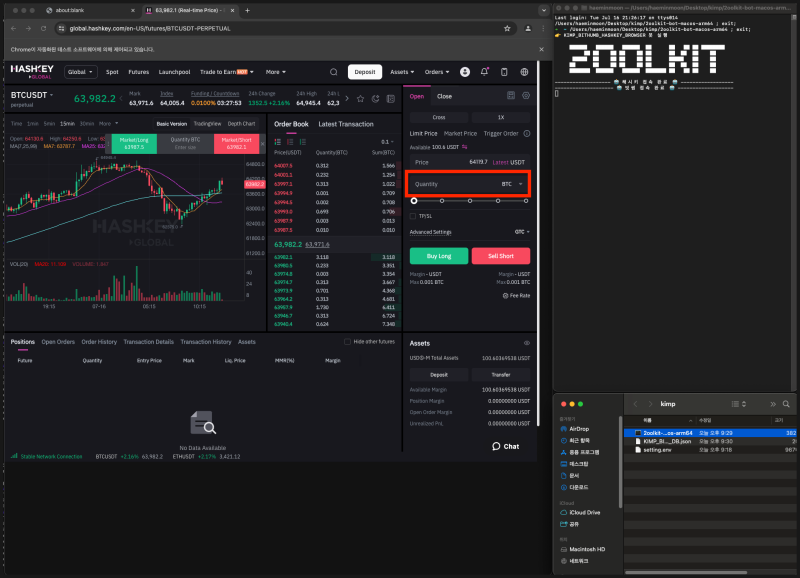The image size is (800, 578).
Task: Open the Open Orders tab
Action: [x=58, y=342]
